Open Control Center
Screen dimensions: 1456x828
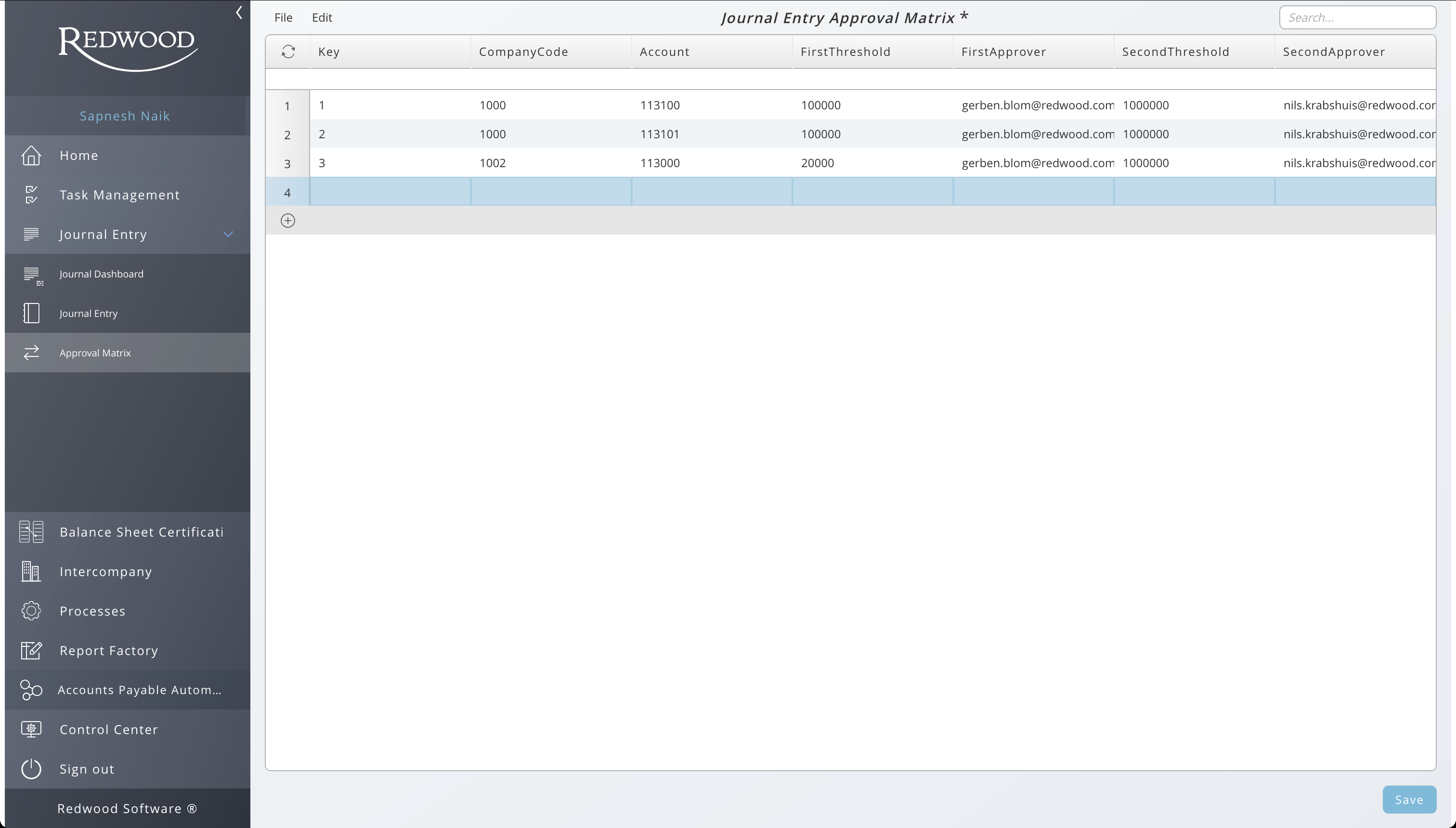click(x=128, y=730)
